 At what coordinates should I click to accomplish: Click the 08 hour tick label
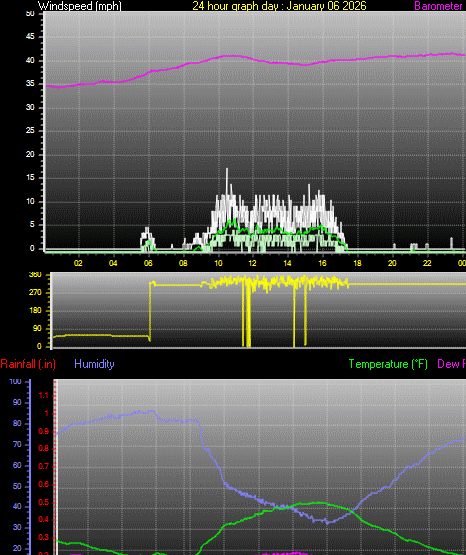point(183,263)
